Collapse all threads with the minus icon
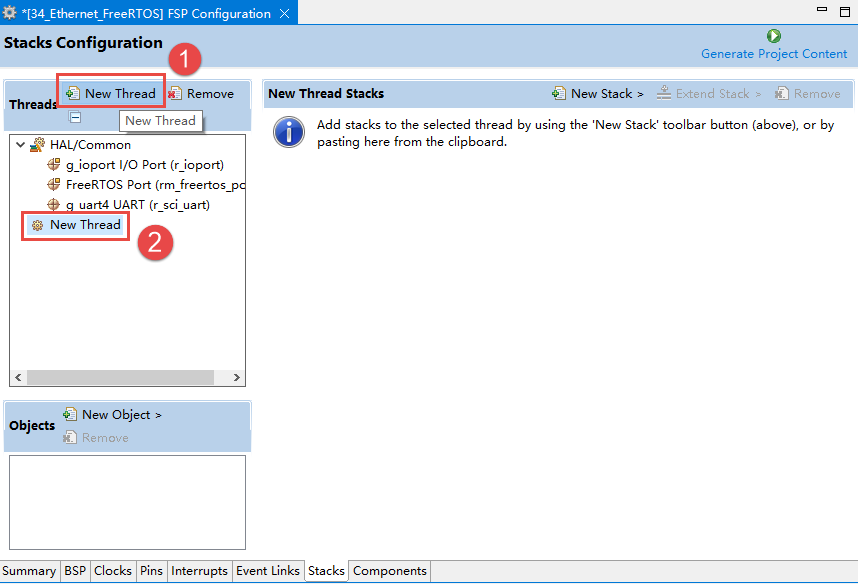 [x=76, y=117]
